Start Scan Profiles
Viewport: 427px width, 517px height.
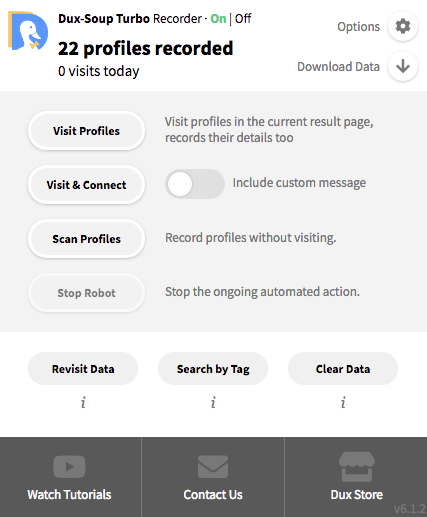click(x=86, y=239)
